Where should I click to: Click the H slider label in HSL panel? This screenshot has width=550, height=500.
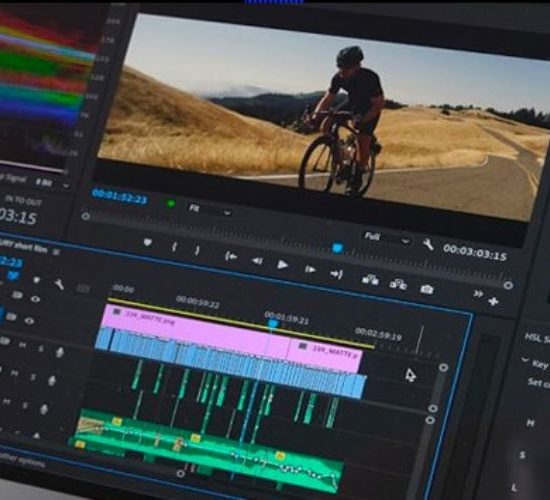(x=531, y=423)
